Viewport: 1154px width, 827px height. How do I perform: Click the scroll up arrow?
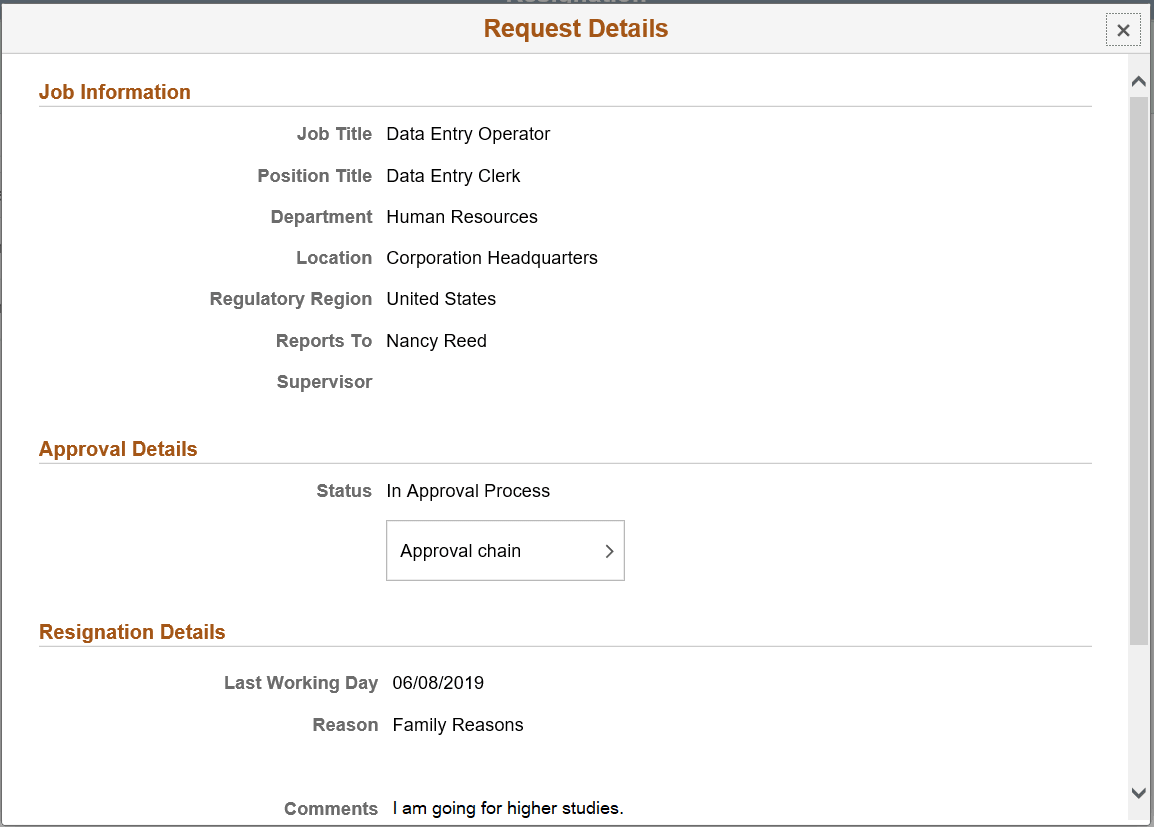click(1138, 80)
